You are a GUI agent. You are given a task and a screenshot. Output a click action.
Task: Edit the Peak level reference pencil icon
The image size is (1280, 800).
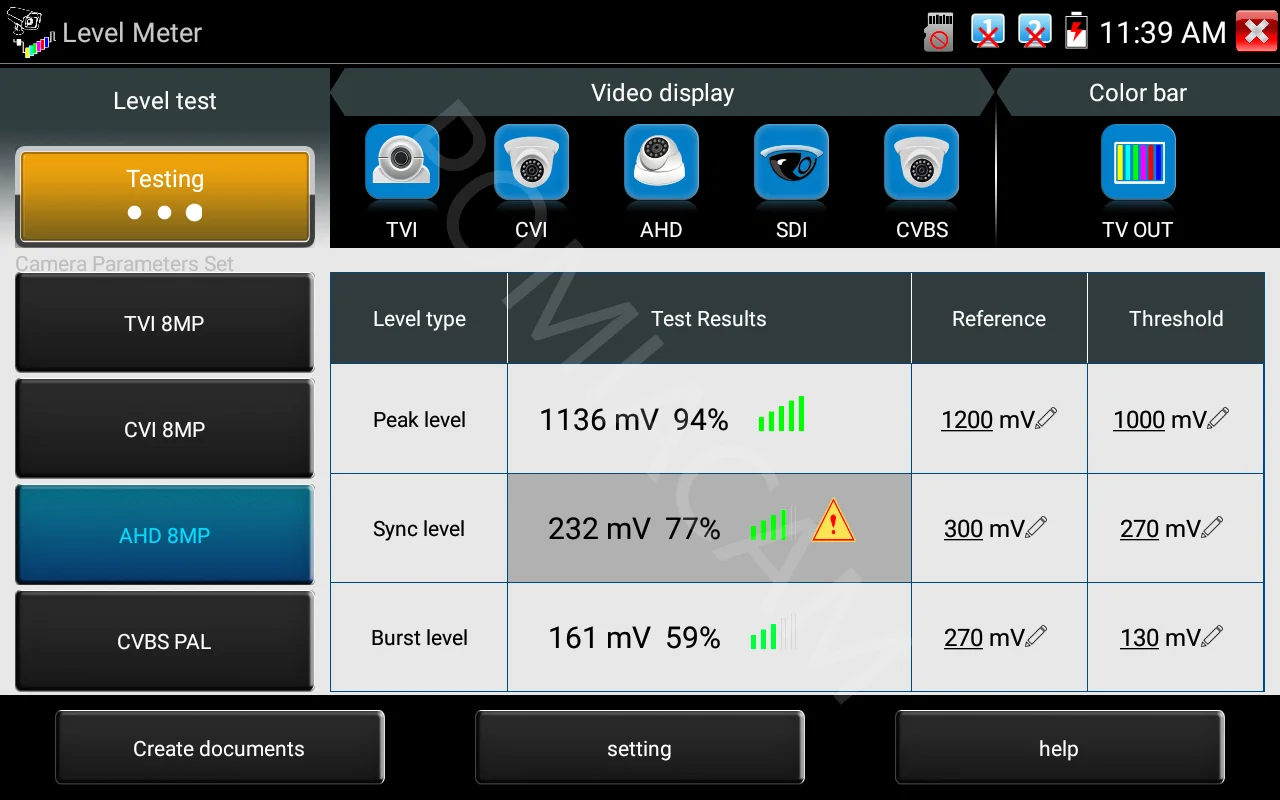click(1046, 418)
